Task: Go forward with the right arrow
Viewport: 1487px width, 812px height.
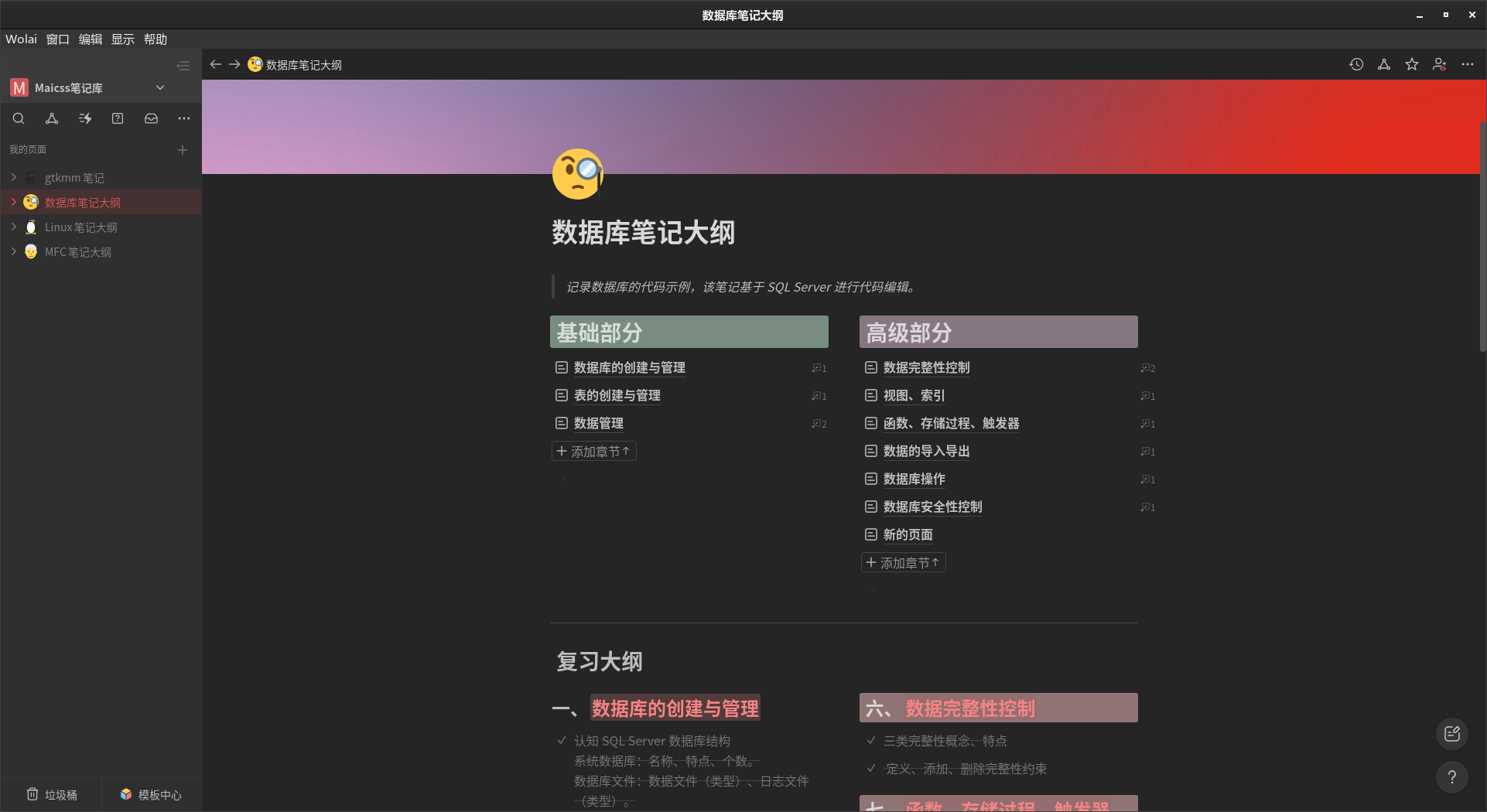Action: coord(234,64)
